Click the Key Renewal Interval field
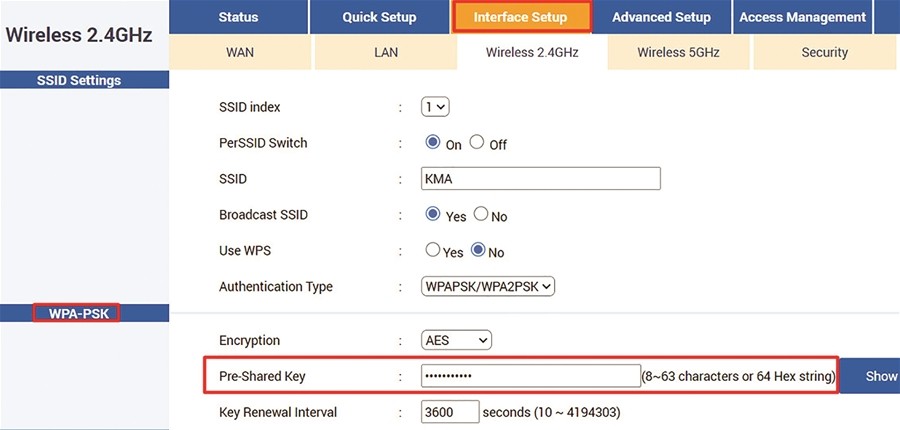The image size is (900, 430). pyautogui.click(x=450, y=412)
